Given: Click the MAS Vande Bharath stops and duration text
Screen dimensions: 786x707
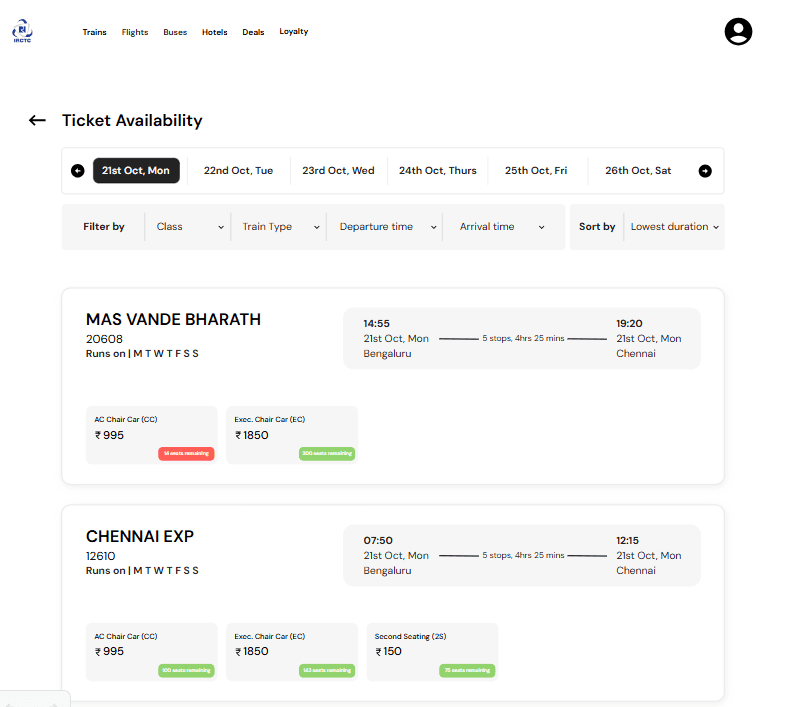Looking at the screenshot, I should (x=523, y=338).
